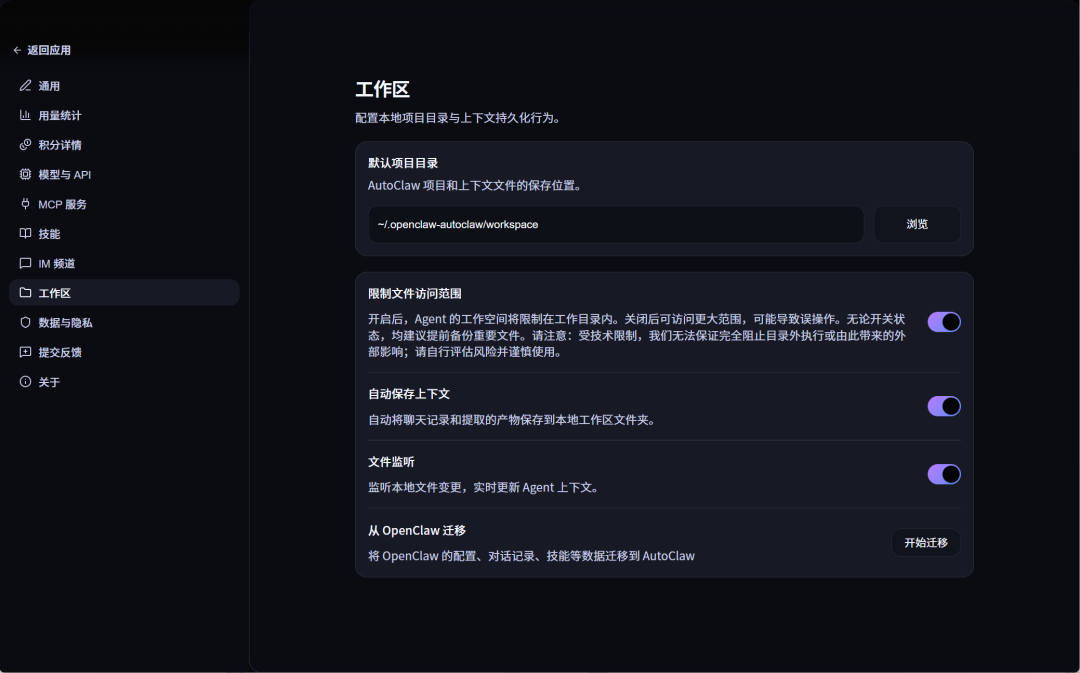Viewport: 1080px width, 673px height.
Task: Click the 开始迁移 button
Action: (926, 543)
